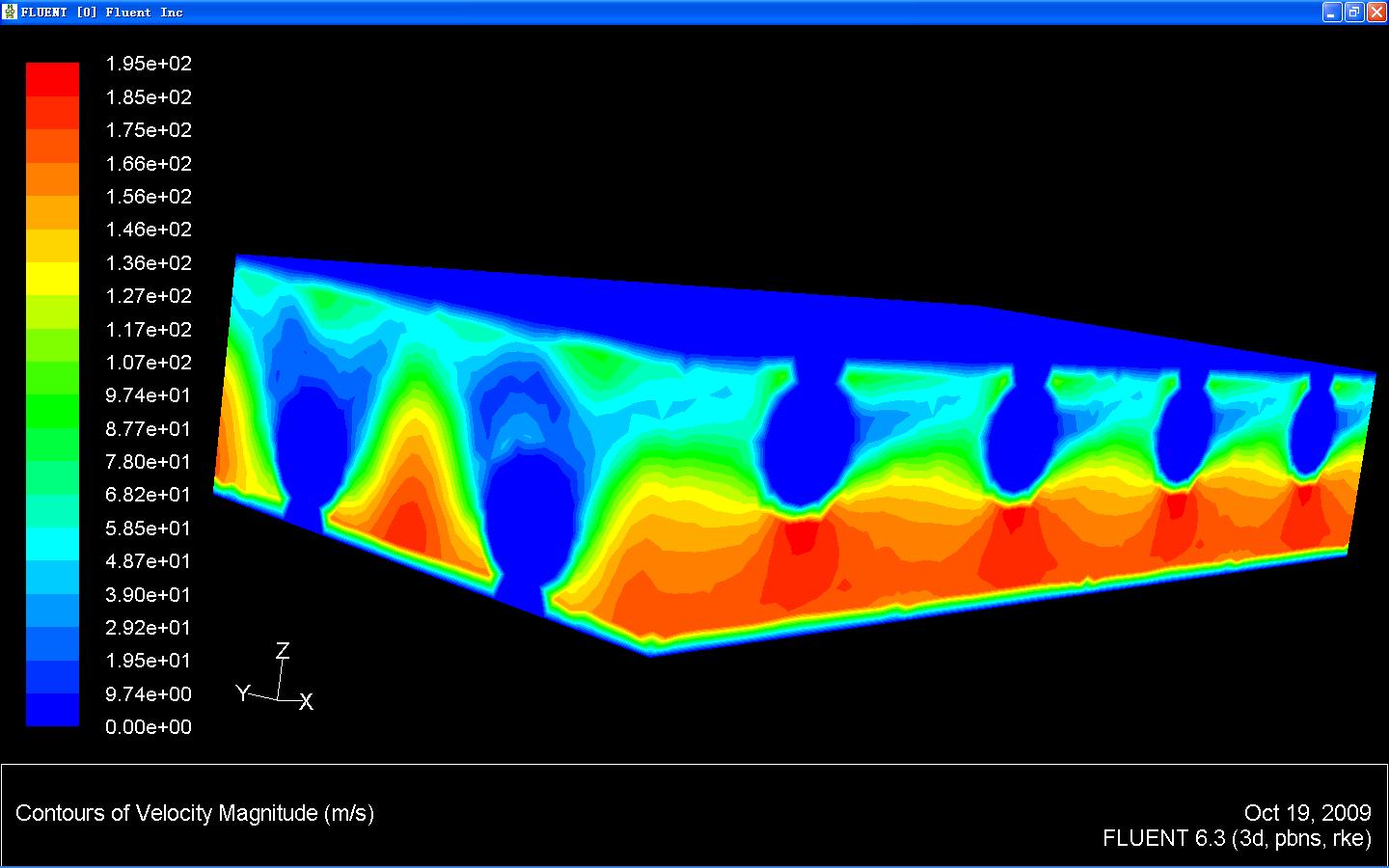Viewport: 1389px width, 868px height.
Task: Click the Z axis label on triad
Action: point(283,651)
